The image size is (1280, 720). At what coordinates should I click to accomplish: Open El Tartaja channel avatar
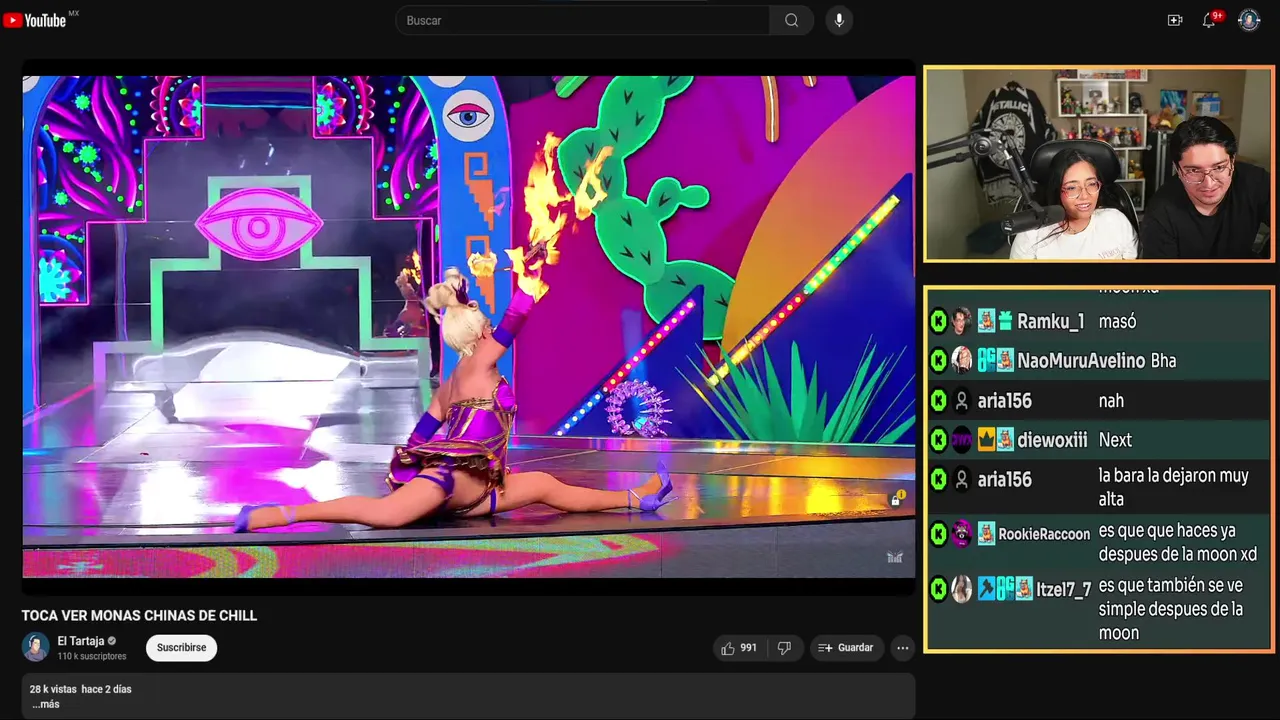coord(36,647)
